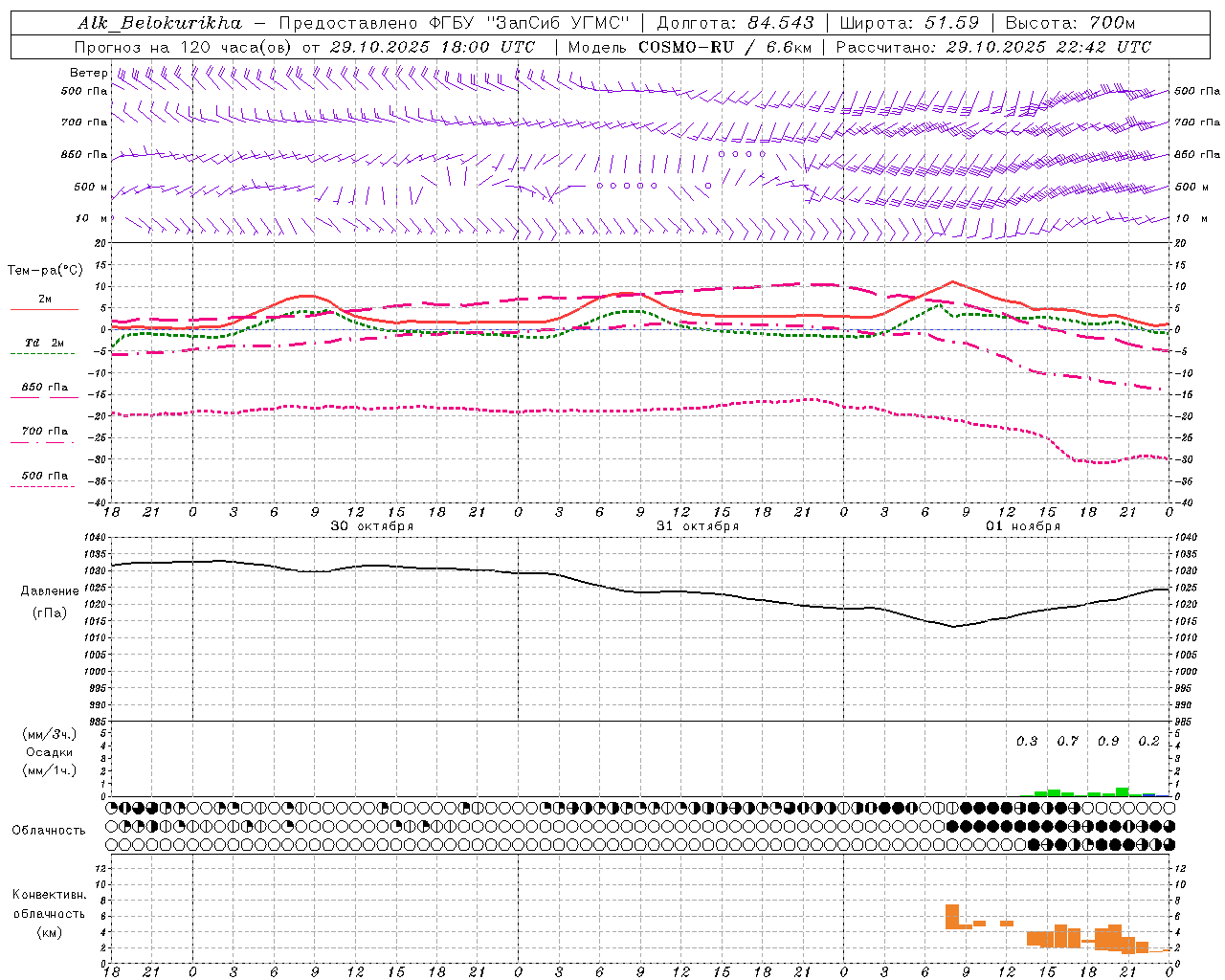
Task: Click the (мм/3ч.) precipitation unit label
Action: pyautogui.click(x=50, y=734)
